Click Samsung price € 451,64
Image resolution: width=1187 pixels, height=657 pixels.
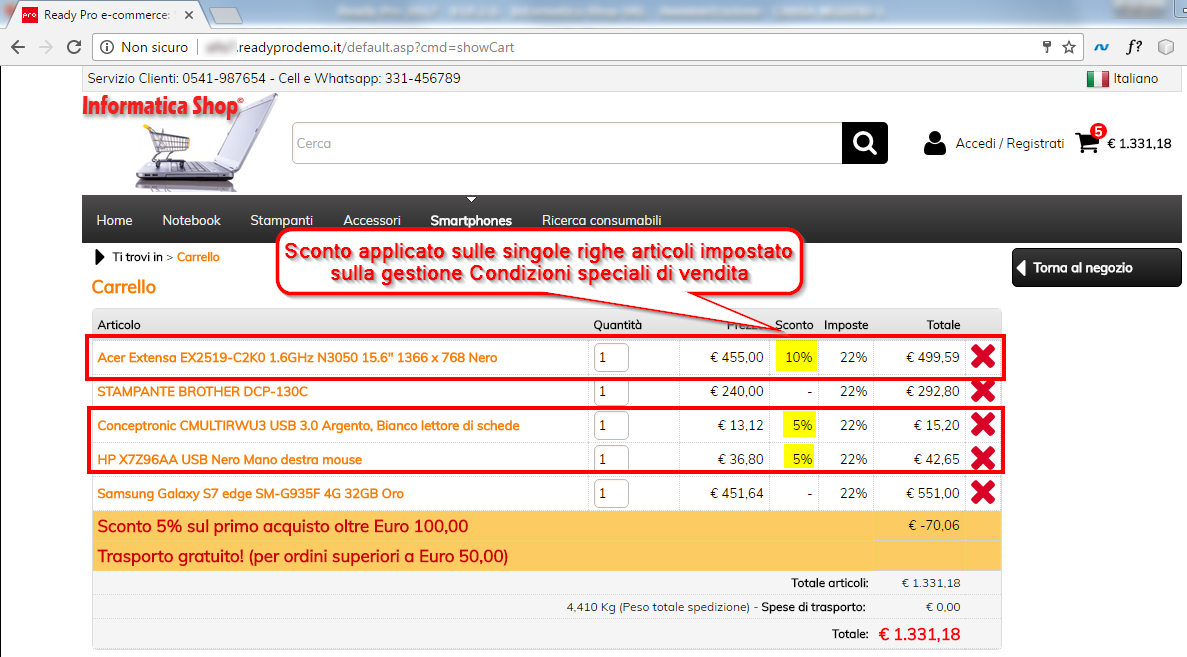(737, 494)
